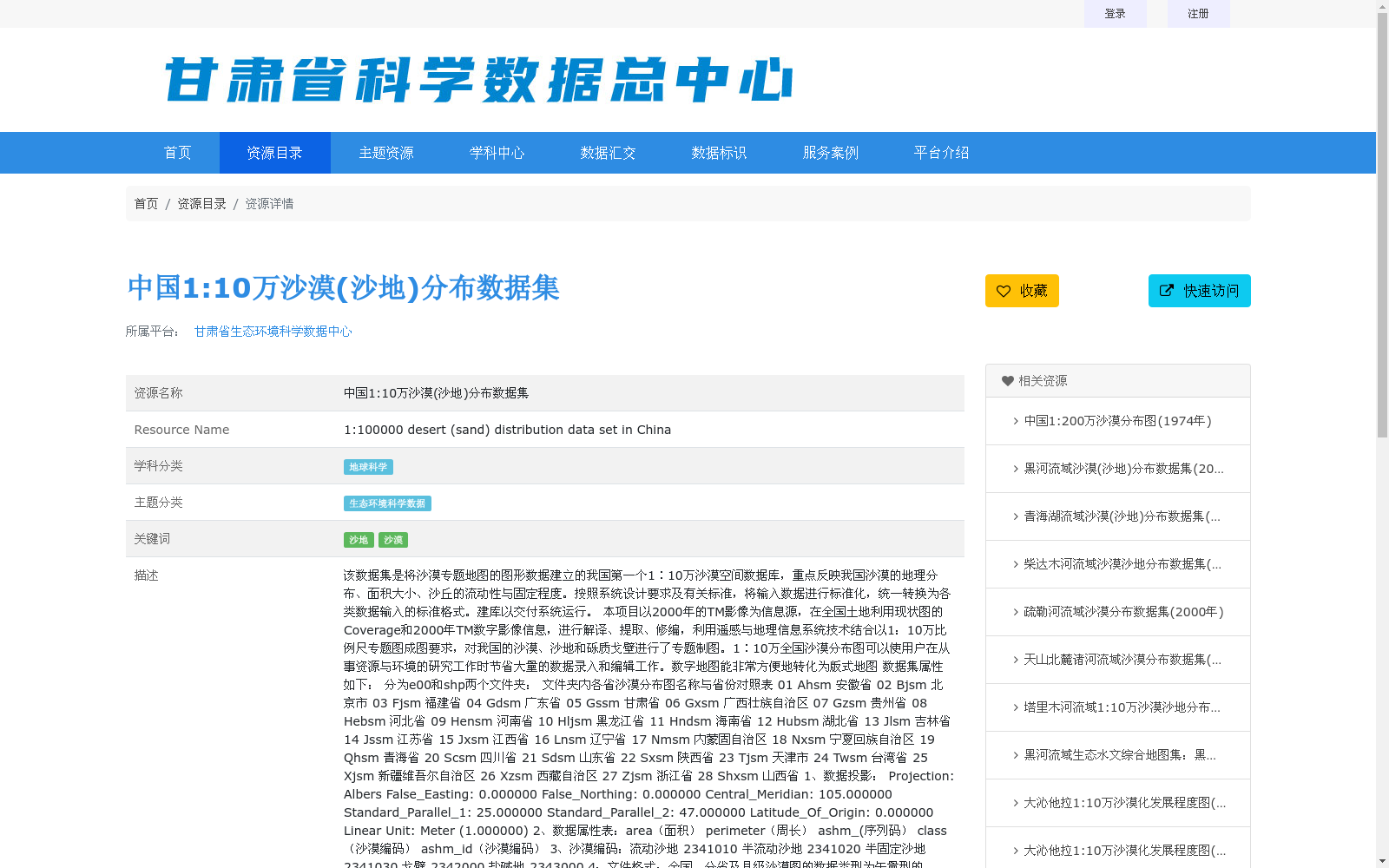Click the 生态环境科学数据 theme tag
Viewport: 1389px width, 868px height.
387,503
